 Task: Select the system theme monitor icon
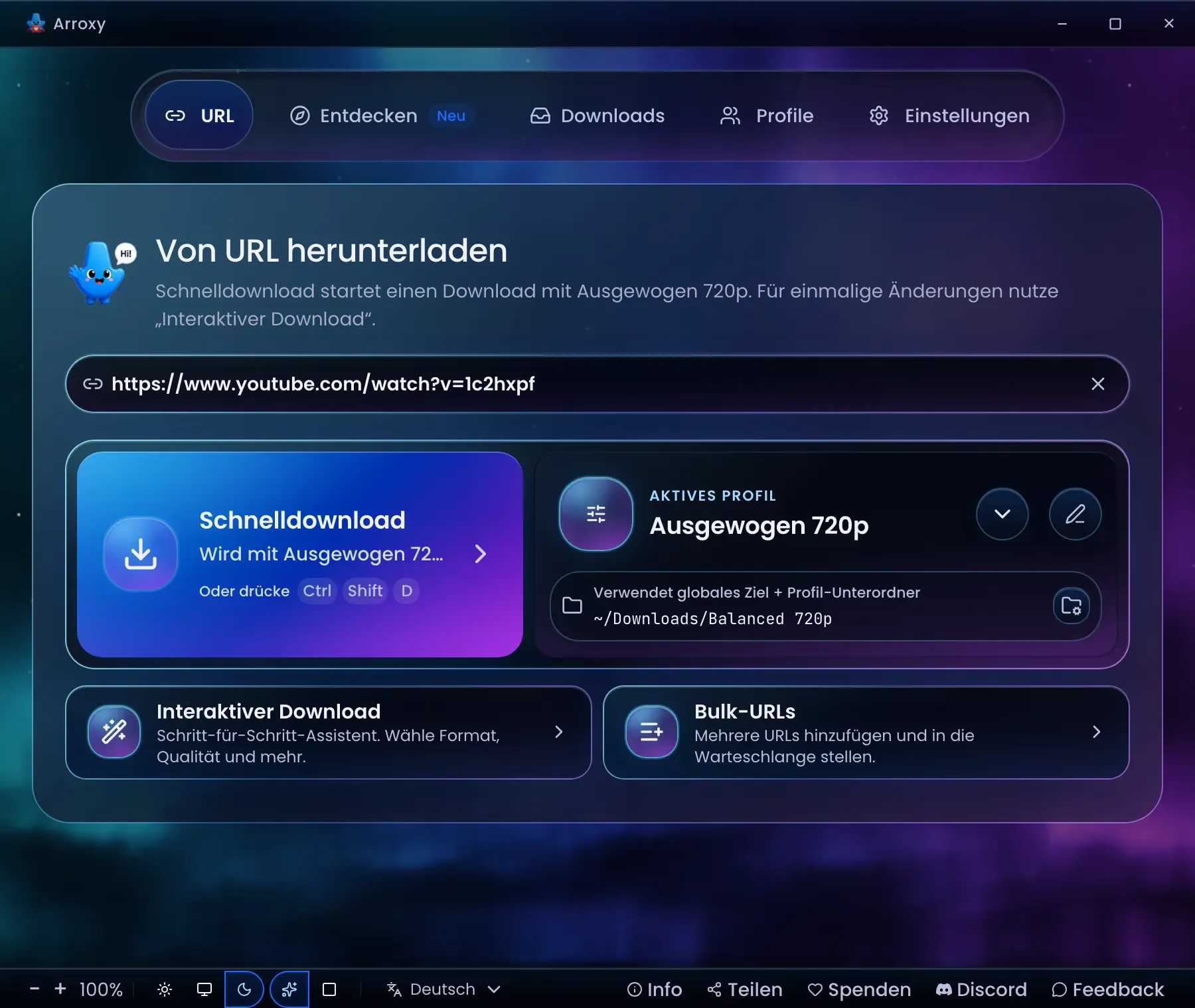[x=204, y=989]
